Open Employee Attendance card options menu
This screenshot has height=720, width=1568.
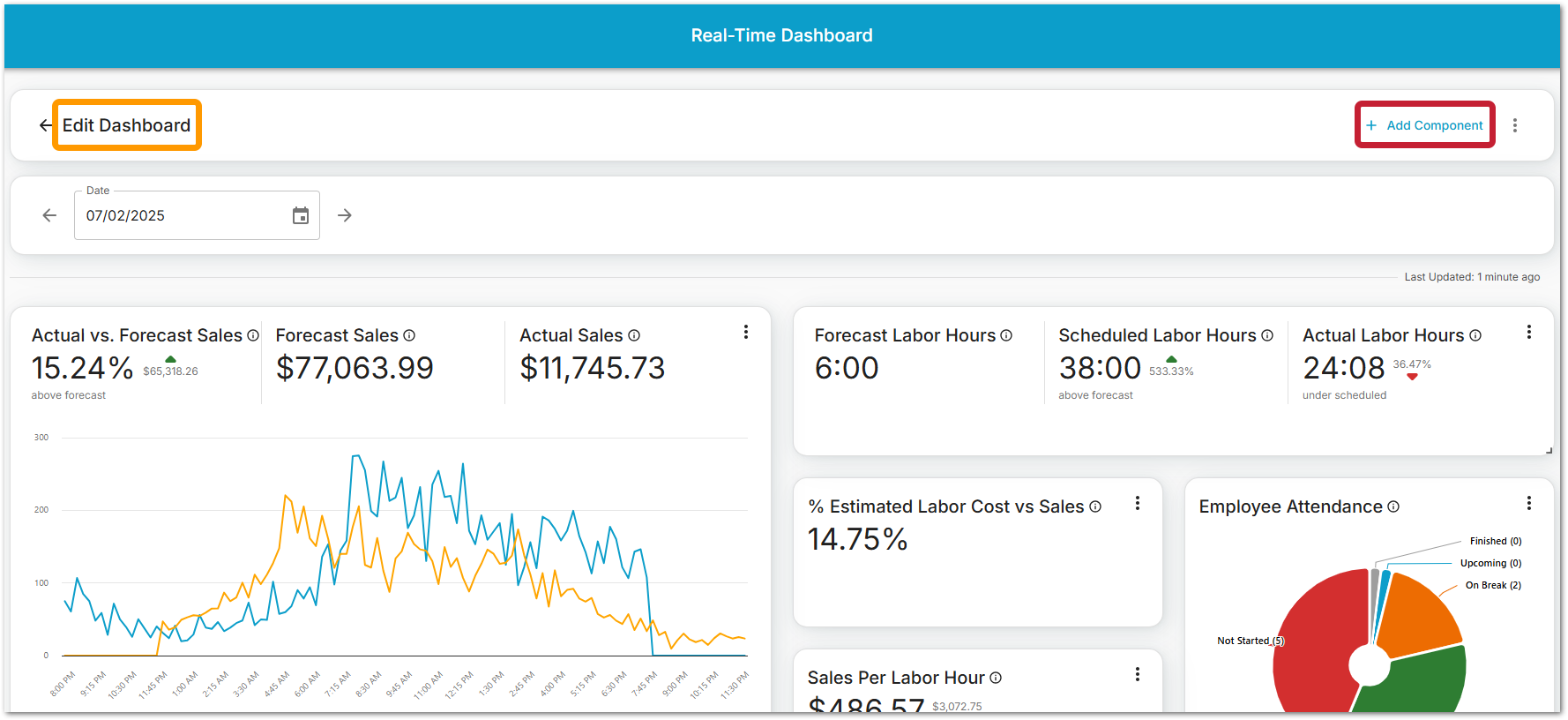coord(1529,503)
